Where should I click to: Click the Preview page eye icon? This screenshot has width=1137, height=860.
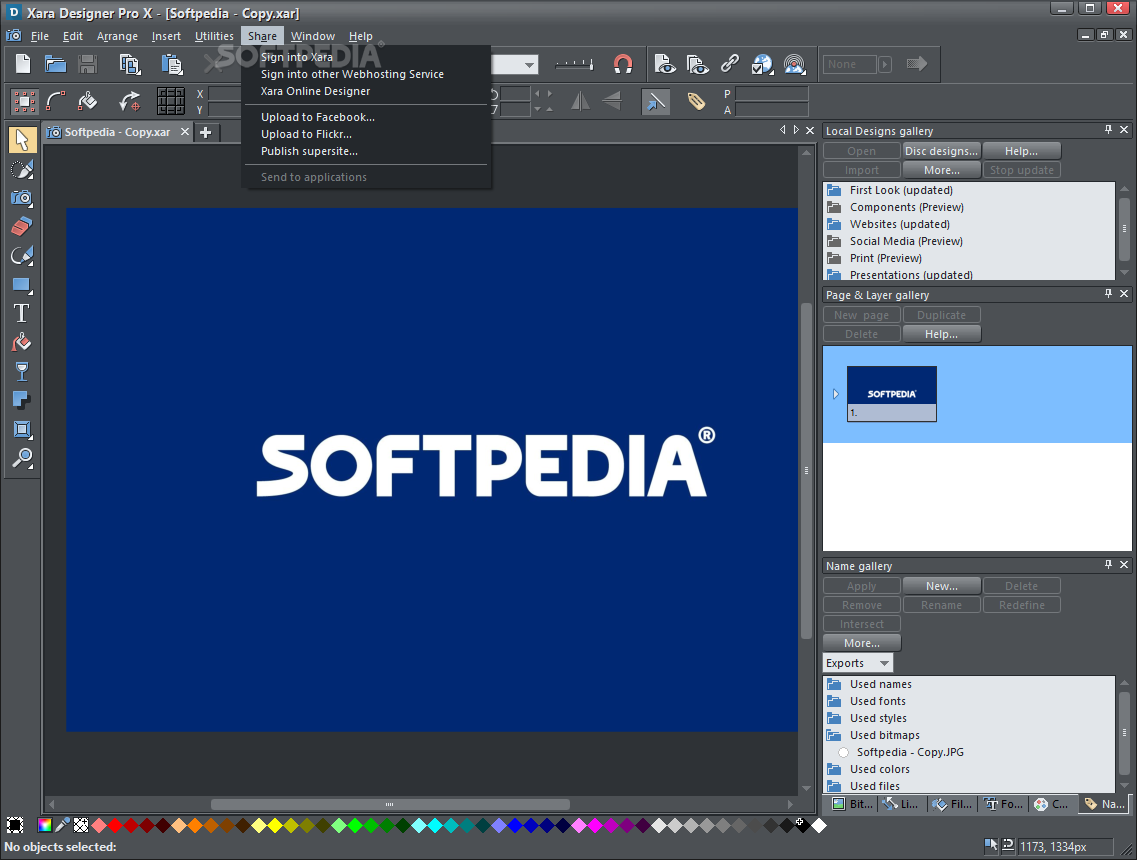click(x=665, y=64)
